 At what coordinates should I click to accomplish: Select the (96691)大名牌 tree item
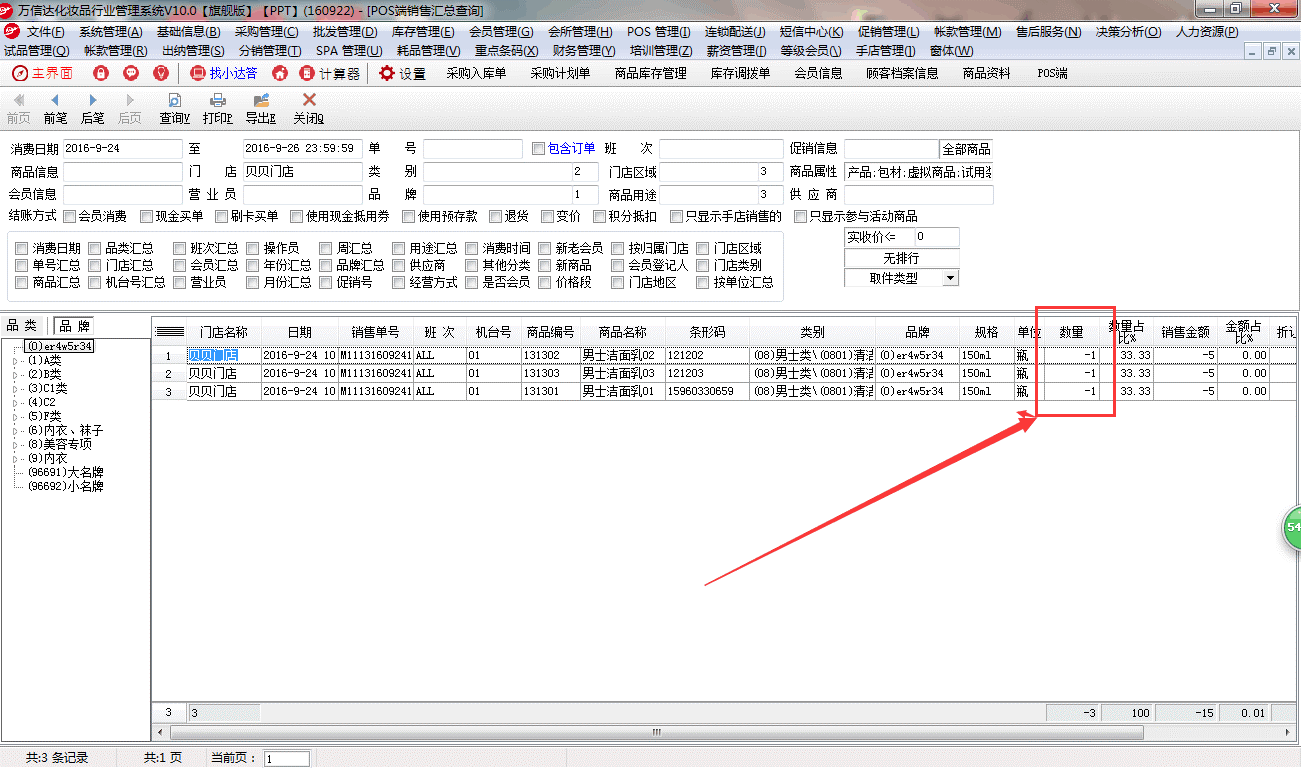coord(65,472)
